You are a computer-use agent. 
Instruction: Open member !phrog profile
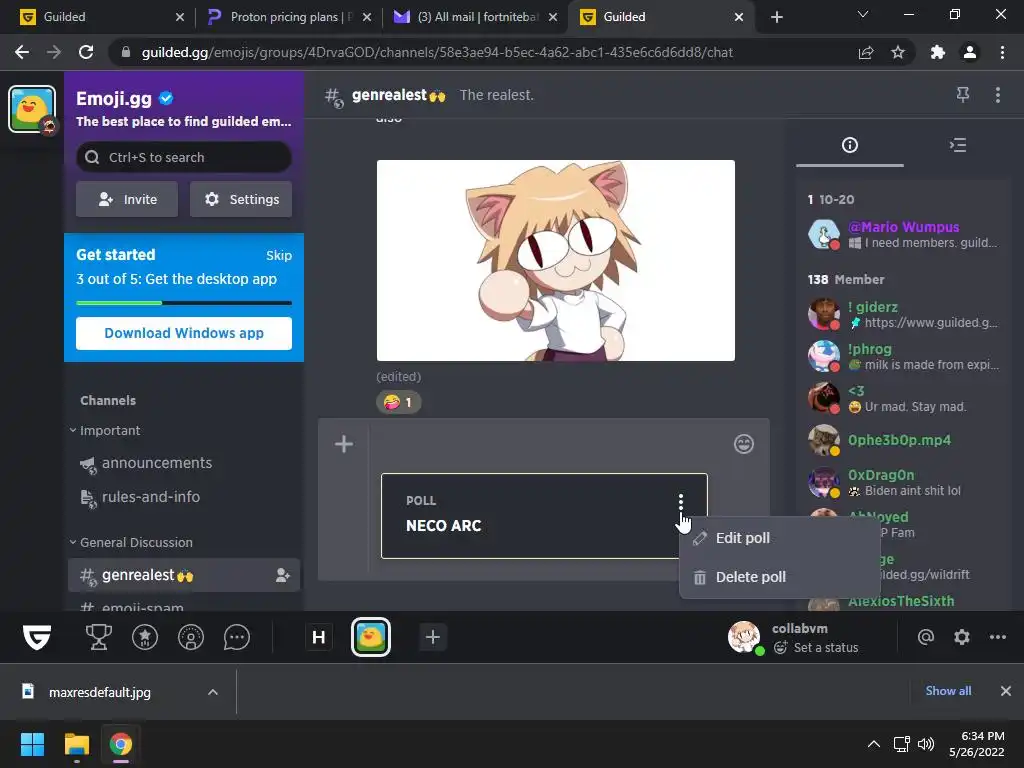(x=903, y=356)
